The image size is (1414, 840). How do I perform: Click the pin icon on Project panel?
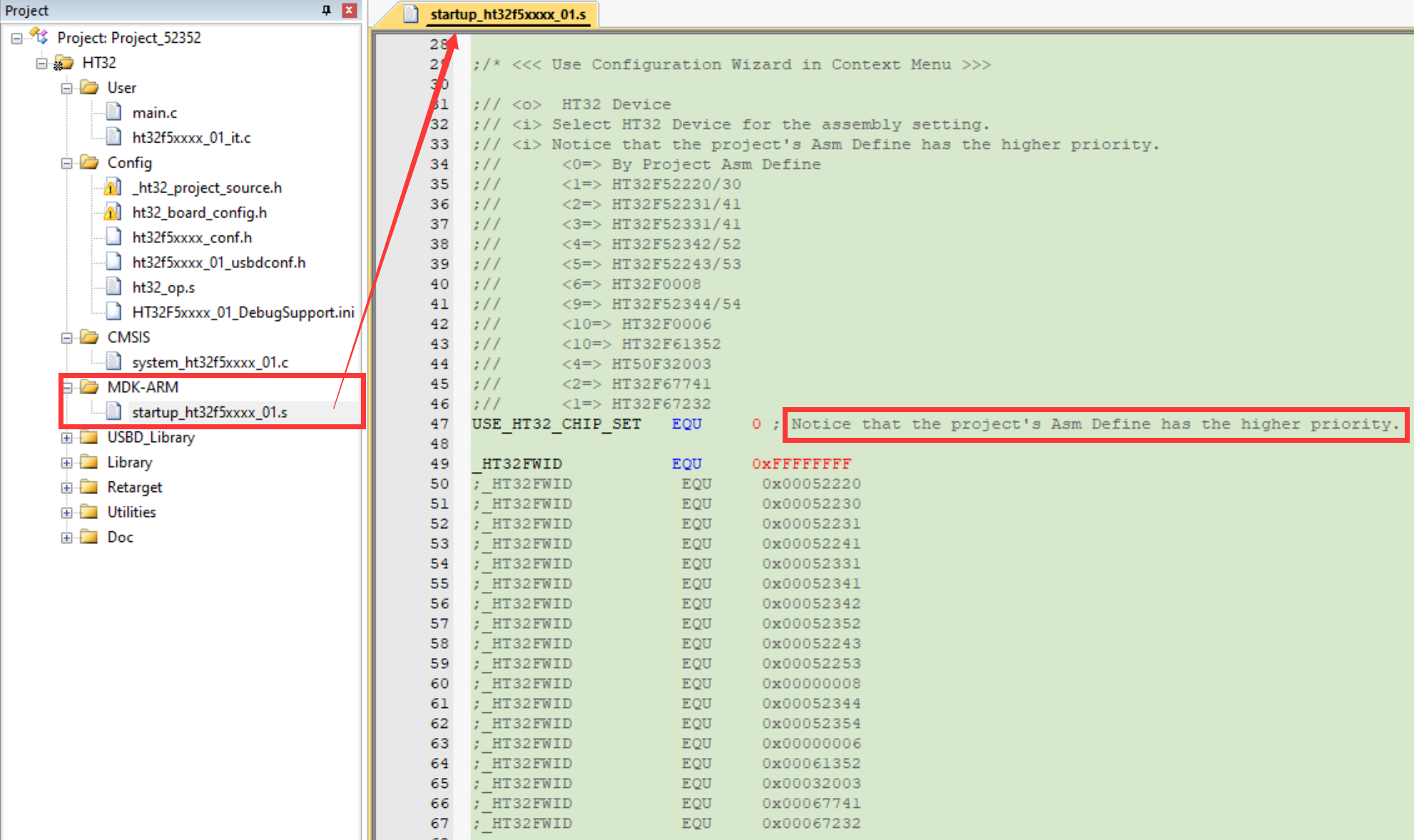pos(326,10)
